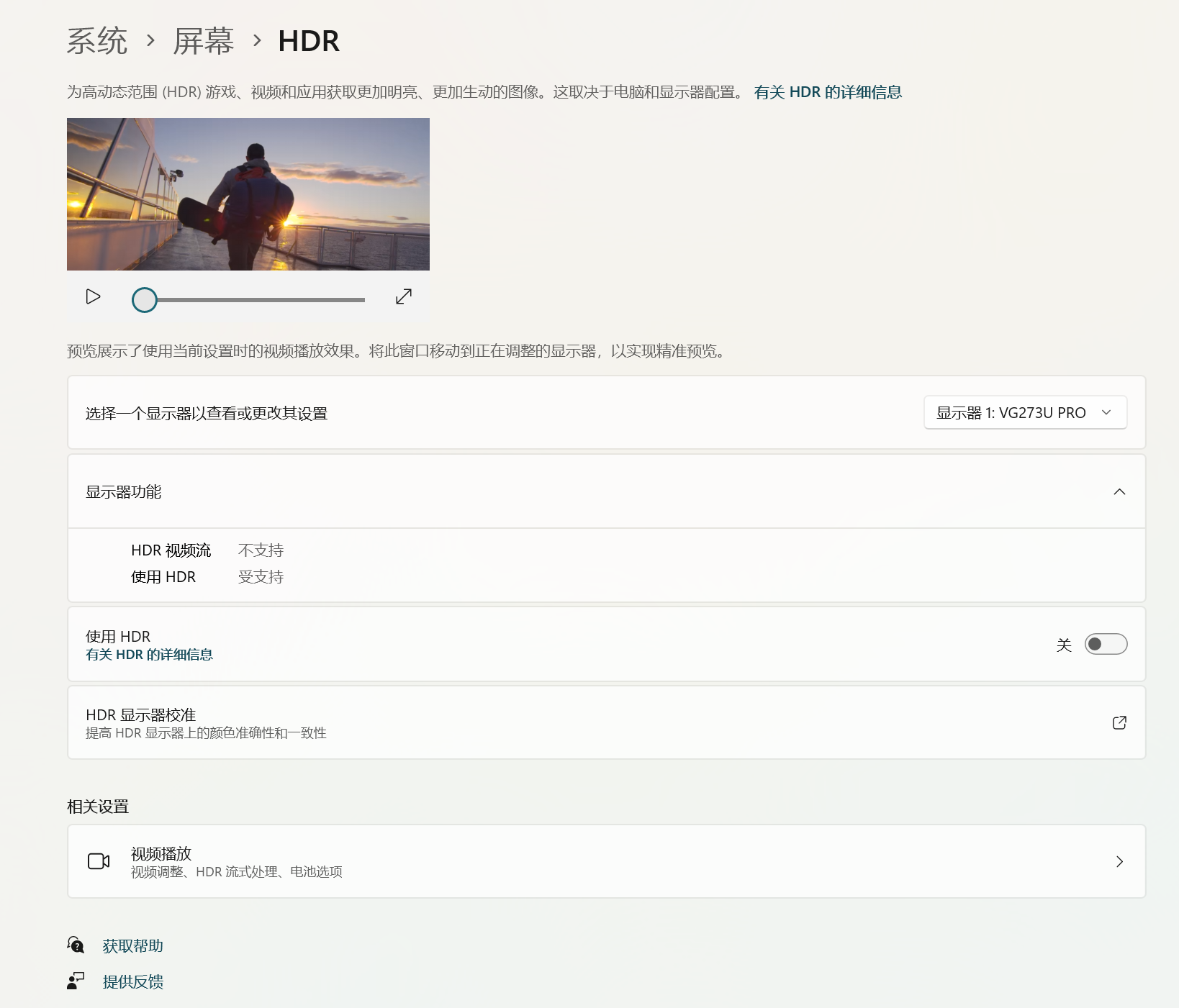Navigate back to 系统 via breadcrumb

(x=96, y=41)
